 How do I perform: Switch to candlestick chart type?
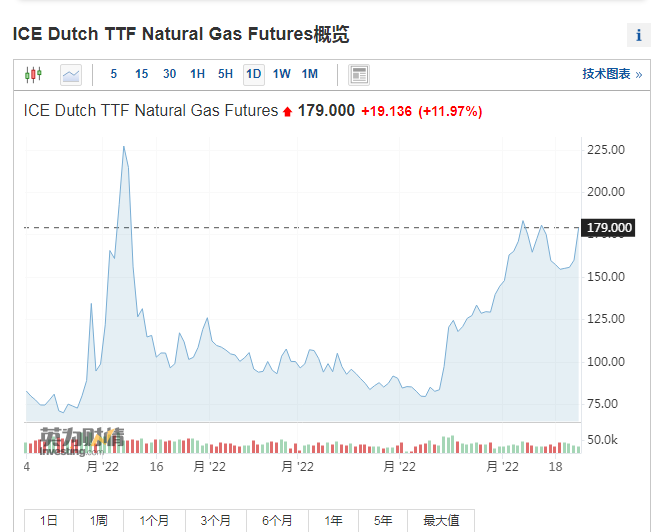[34, 74]
